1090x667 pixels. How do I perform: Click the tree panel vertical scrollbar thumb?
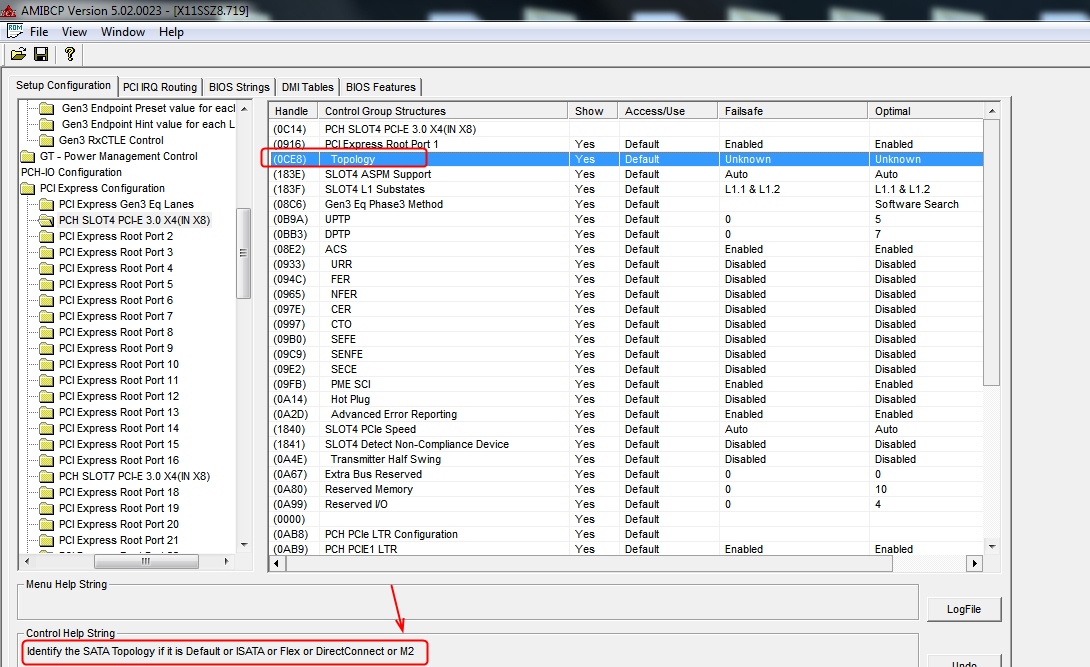click(244, 254)
